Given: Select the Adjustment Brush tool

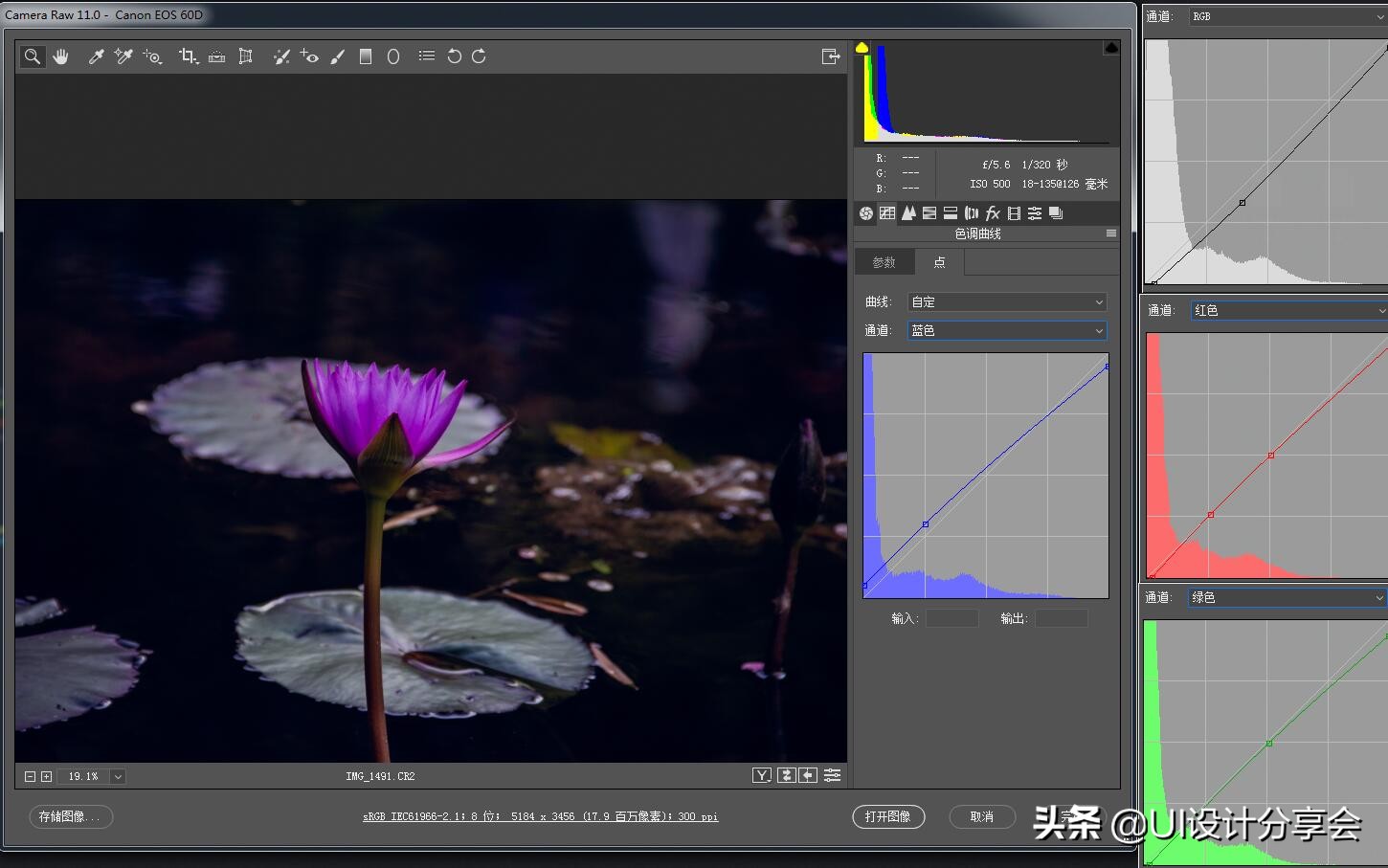Looking at the screenshot, I should click(337, 56).
